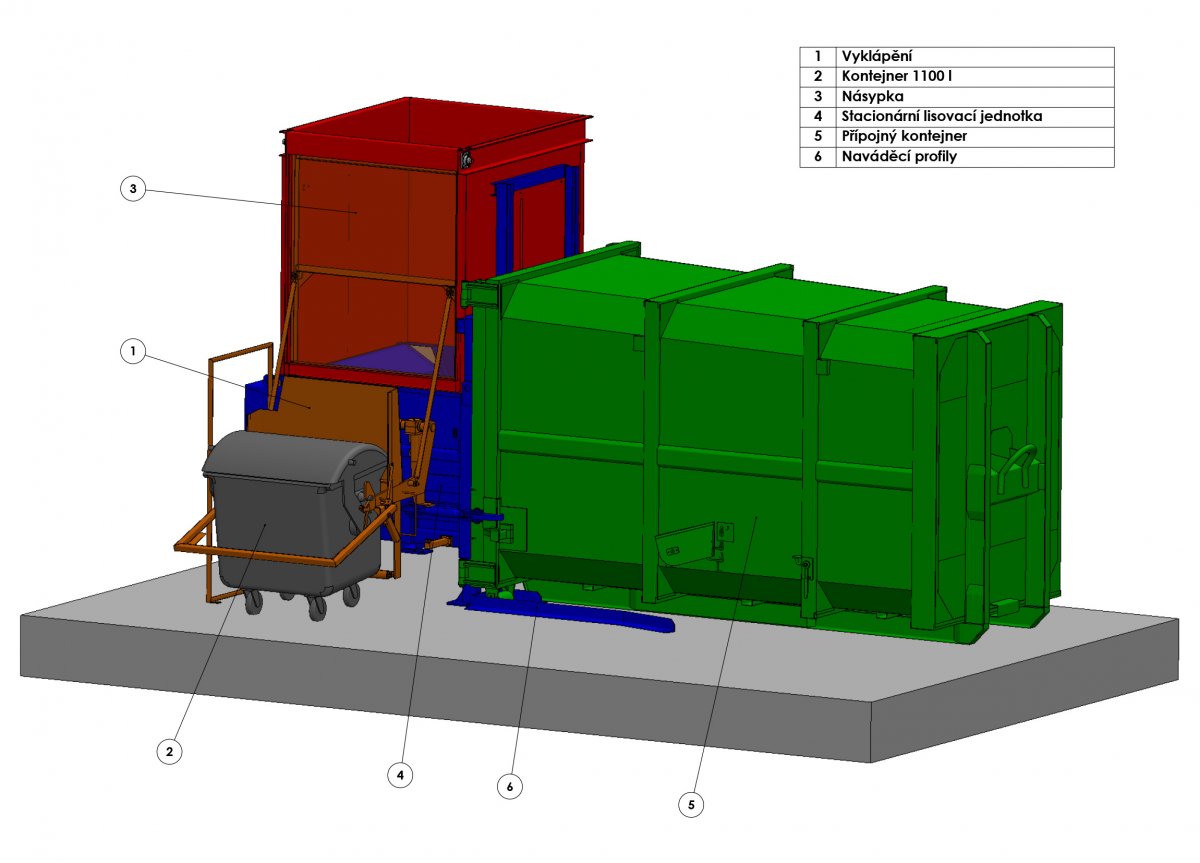Select the legend text 'Přípojný kontejner'

point(904,137)
